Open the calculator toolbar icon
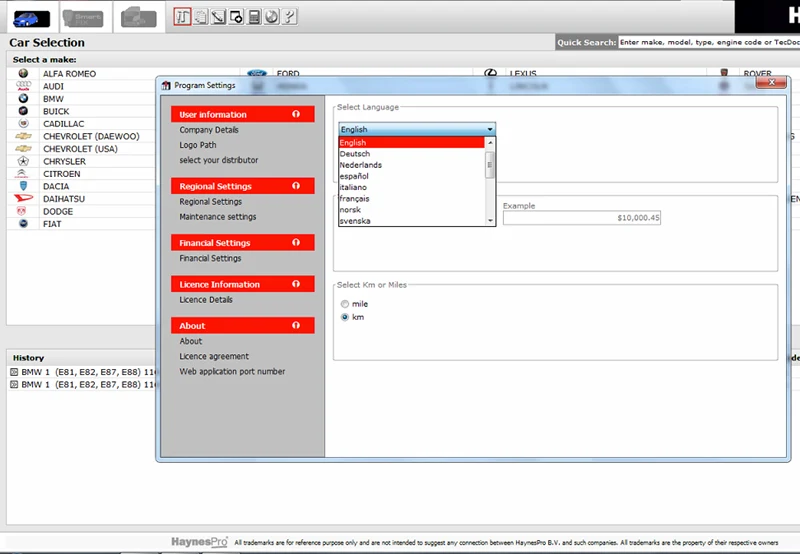The height and width of the screenshot is (554, 800). pos(254,17)
